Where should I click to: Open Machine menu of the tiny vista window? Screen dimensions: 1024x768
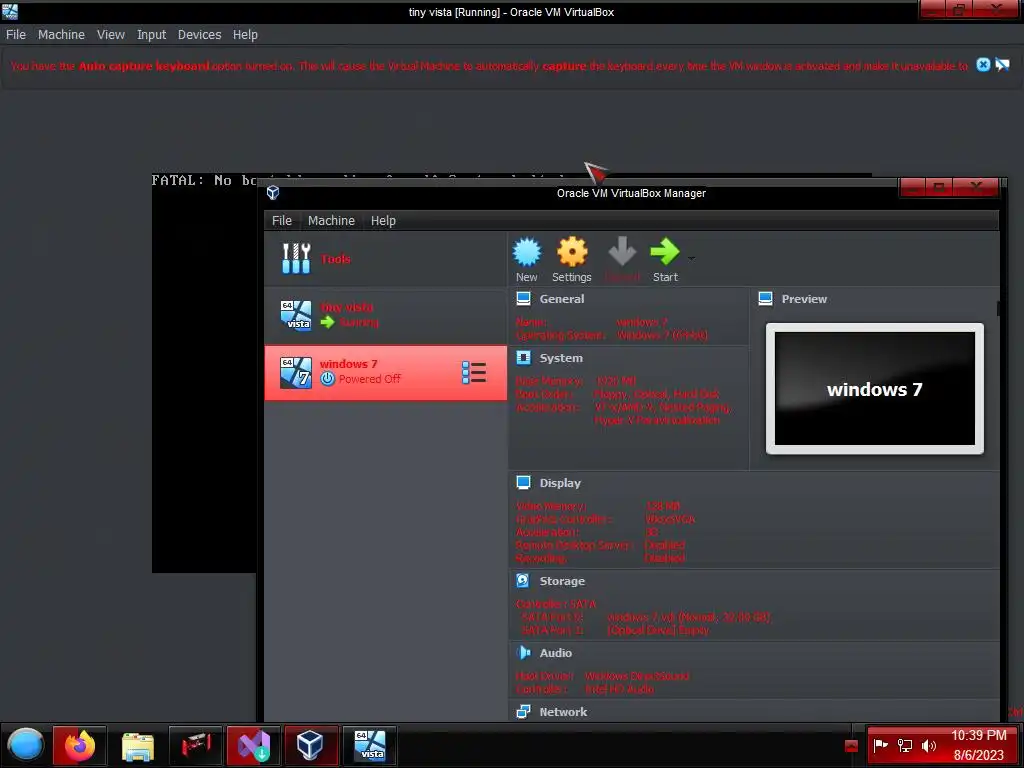(x=61, y=35)
